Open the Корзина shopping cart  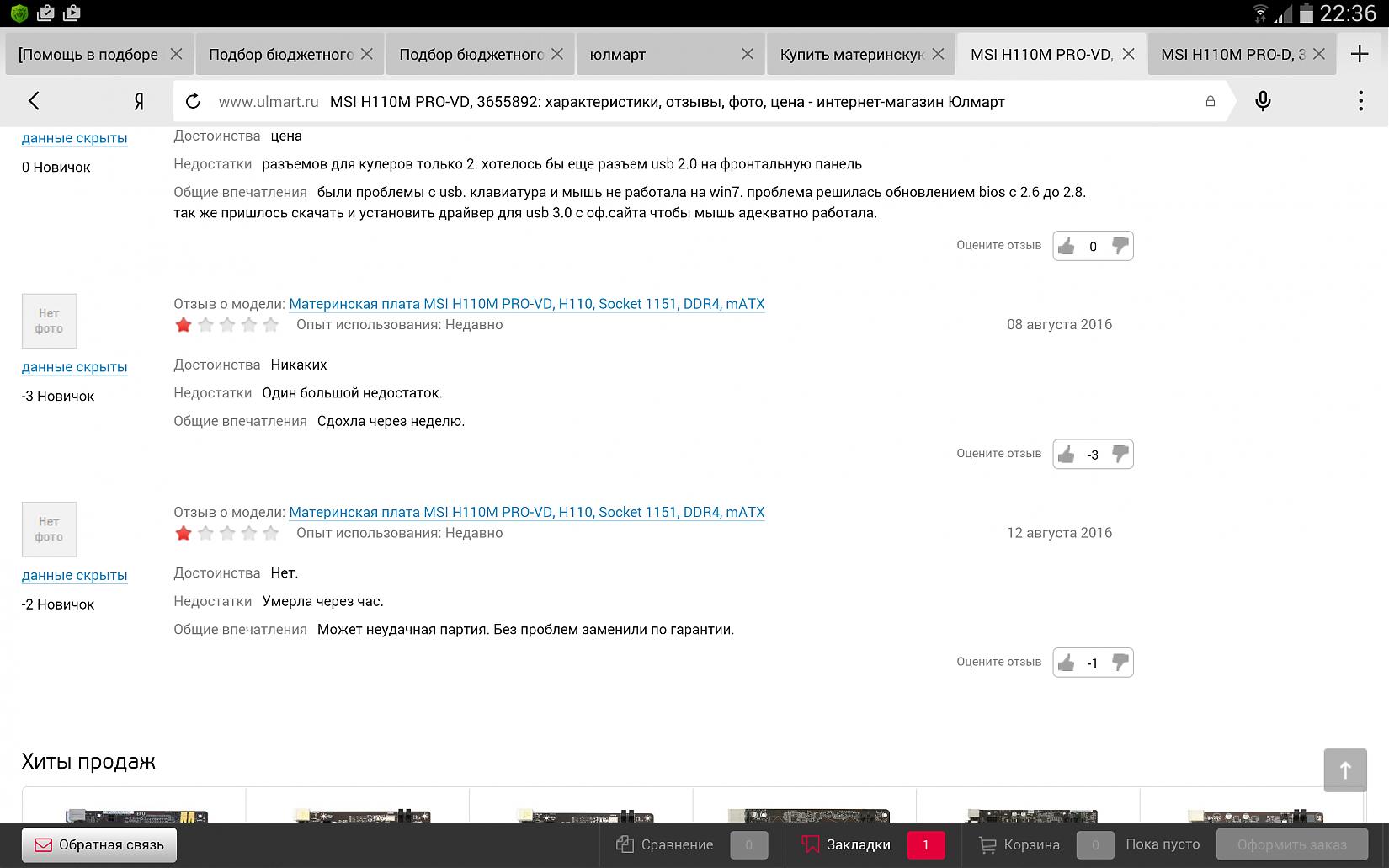click(1045, 844)
